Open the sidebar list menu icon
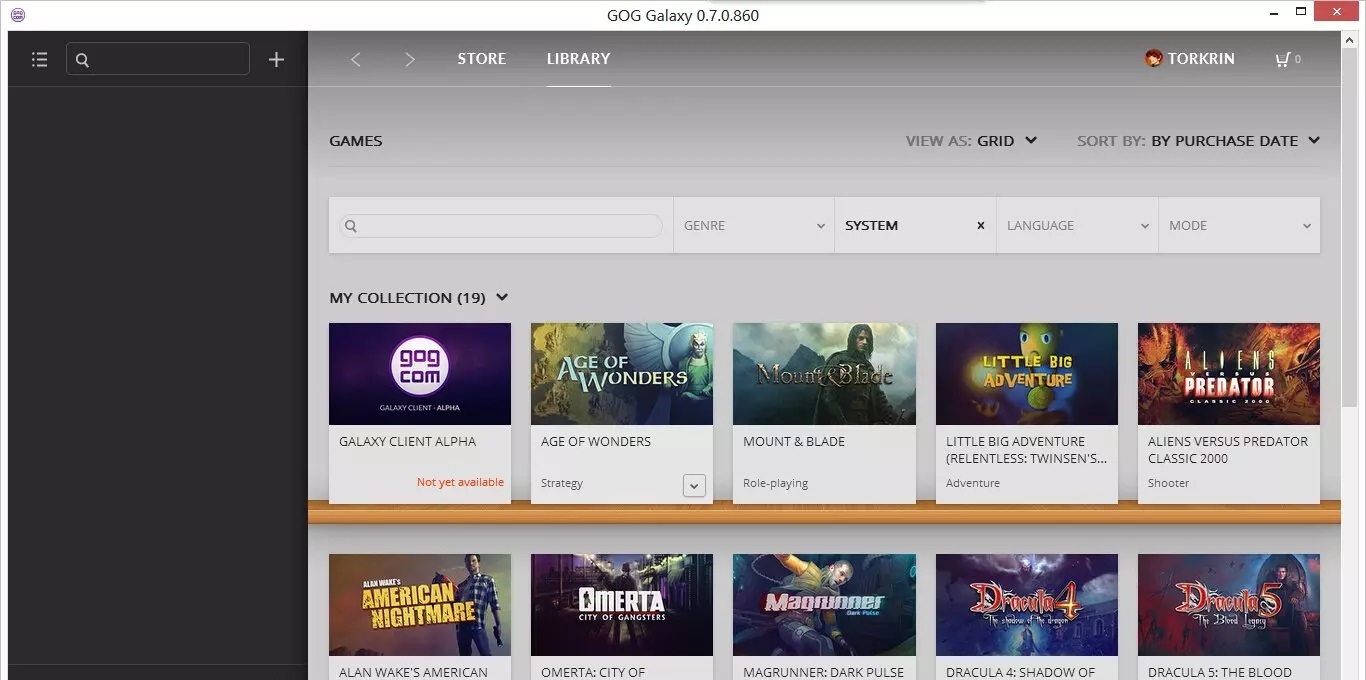Image resolution: width=1366 pixels, height=680 pixels. coord(40,60)
